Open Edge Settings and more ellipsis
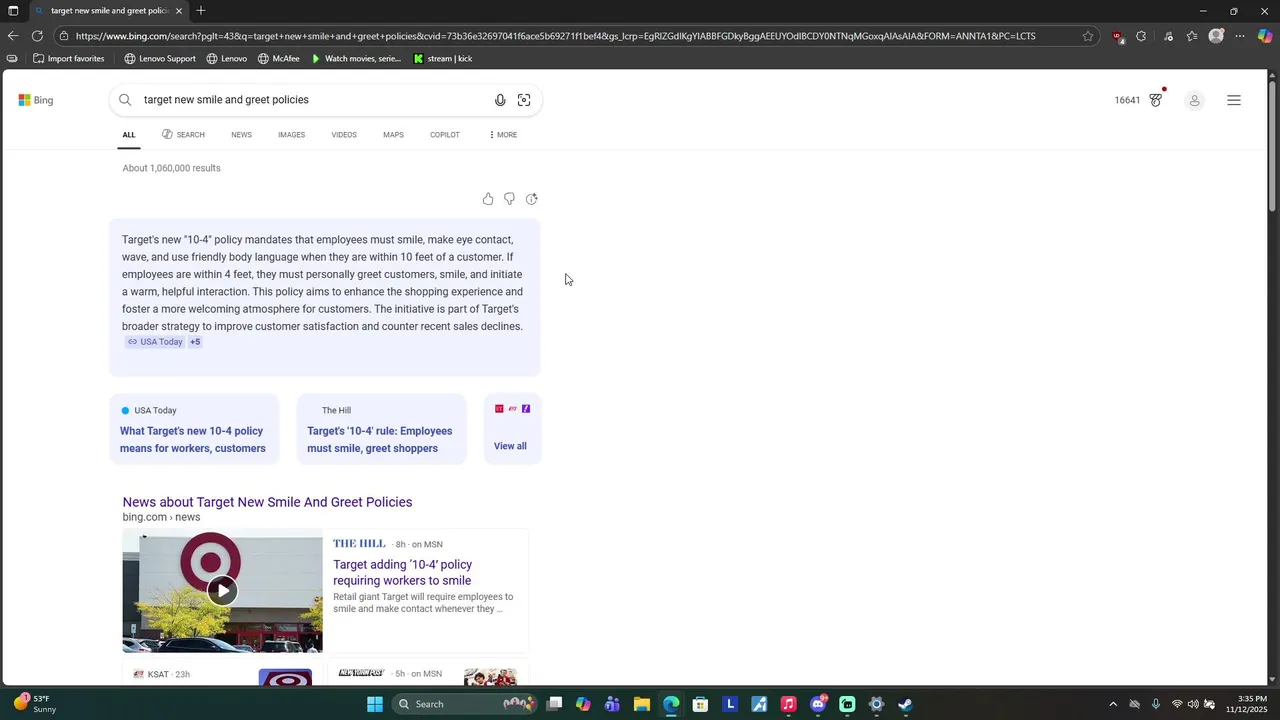 (x=1240, y=36)
